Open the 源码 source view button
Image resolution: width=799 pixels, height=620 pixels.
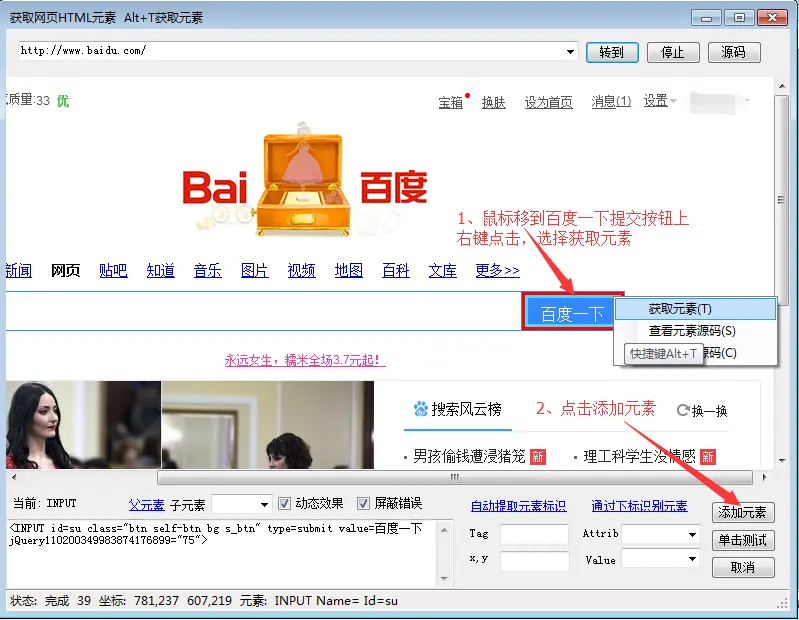[734, 52]
